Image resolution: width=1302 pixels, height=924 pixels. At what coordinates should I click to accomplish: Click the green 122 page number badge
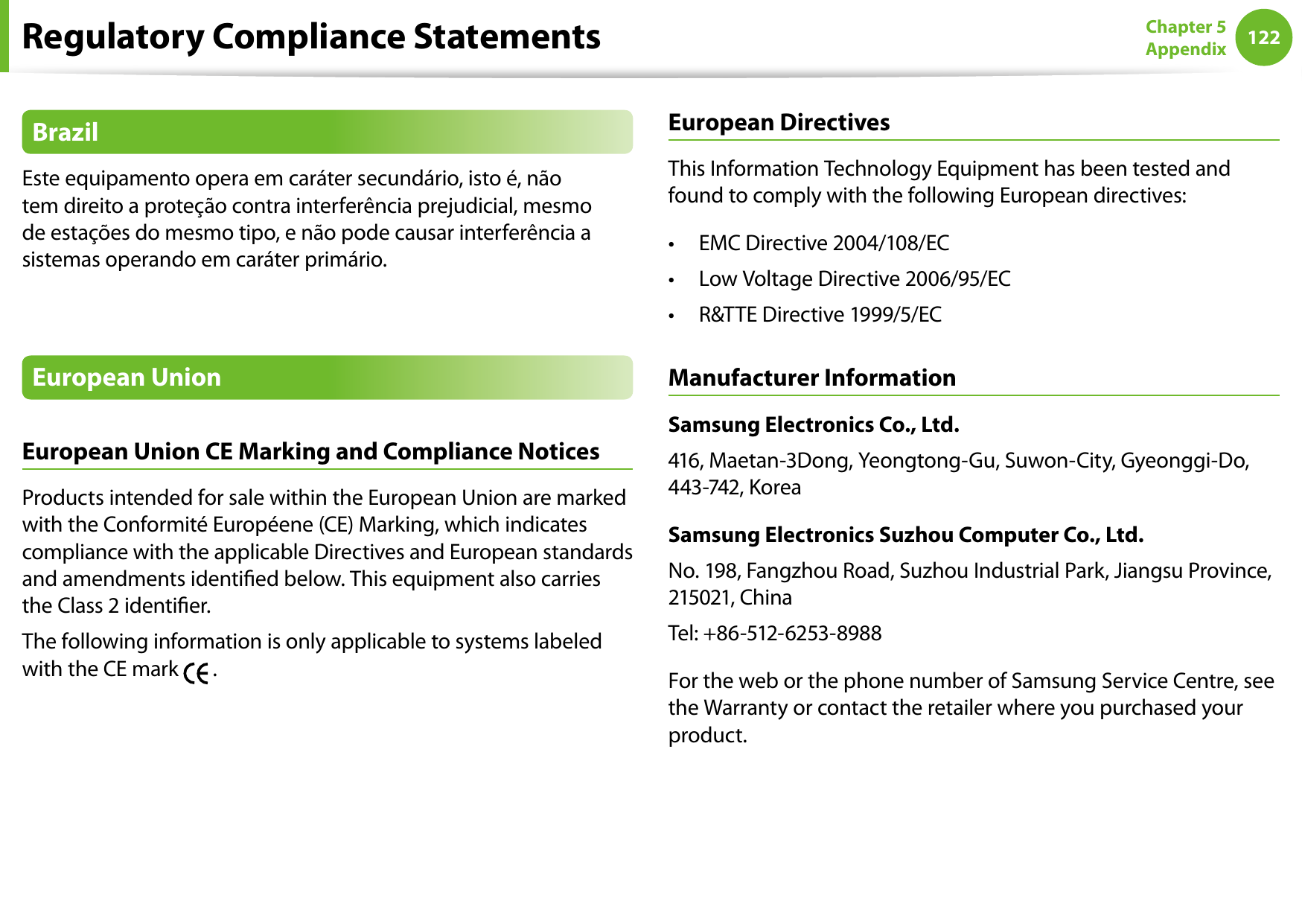pyautogui.click(x=1263, y=37)
